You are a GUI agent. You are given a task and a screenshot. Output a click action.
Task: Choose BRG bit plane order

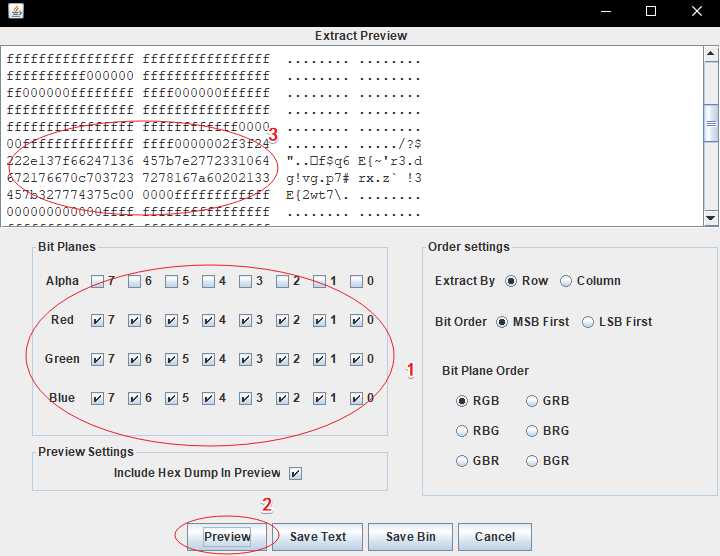[x=532, y=431]
